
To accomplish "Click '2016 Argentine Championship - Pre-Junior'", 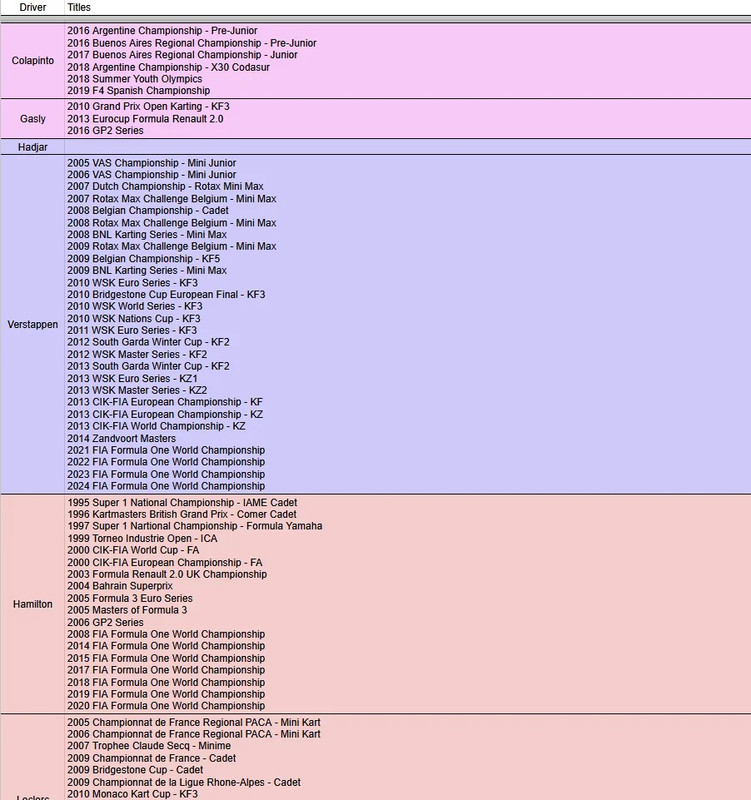I will click(x=162, y=31).
